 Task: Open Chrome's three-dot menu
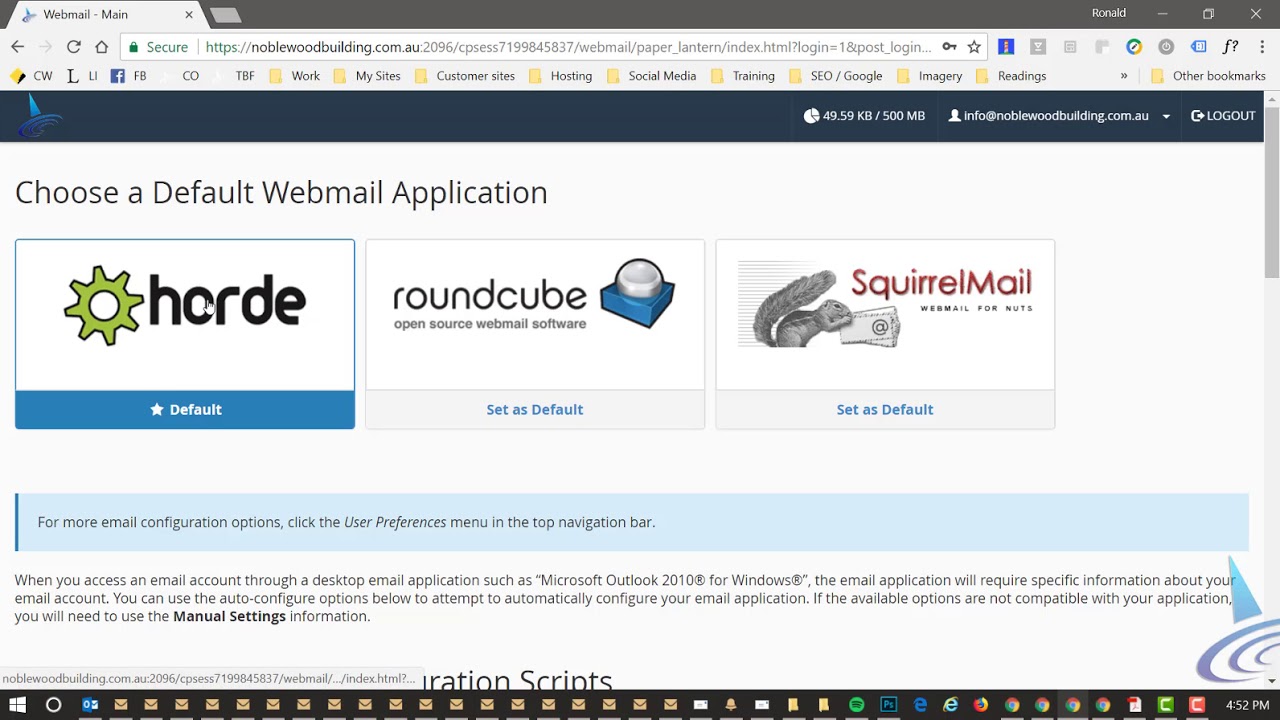pos(1262,47)
